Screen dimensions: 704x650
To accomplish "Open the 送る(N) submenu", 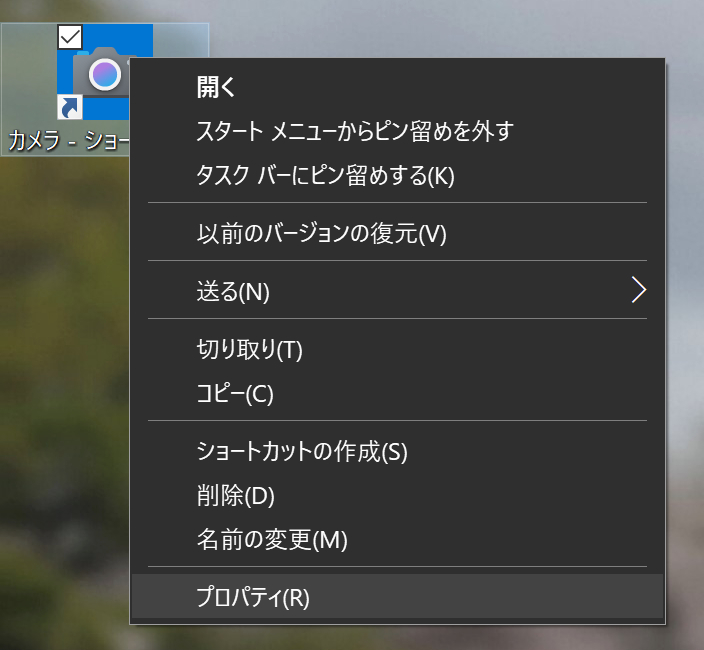I will pyautogui.click(x=397, y=290).
